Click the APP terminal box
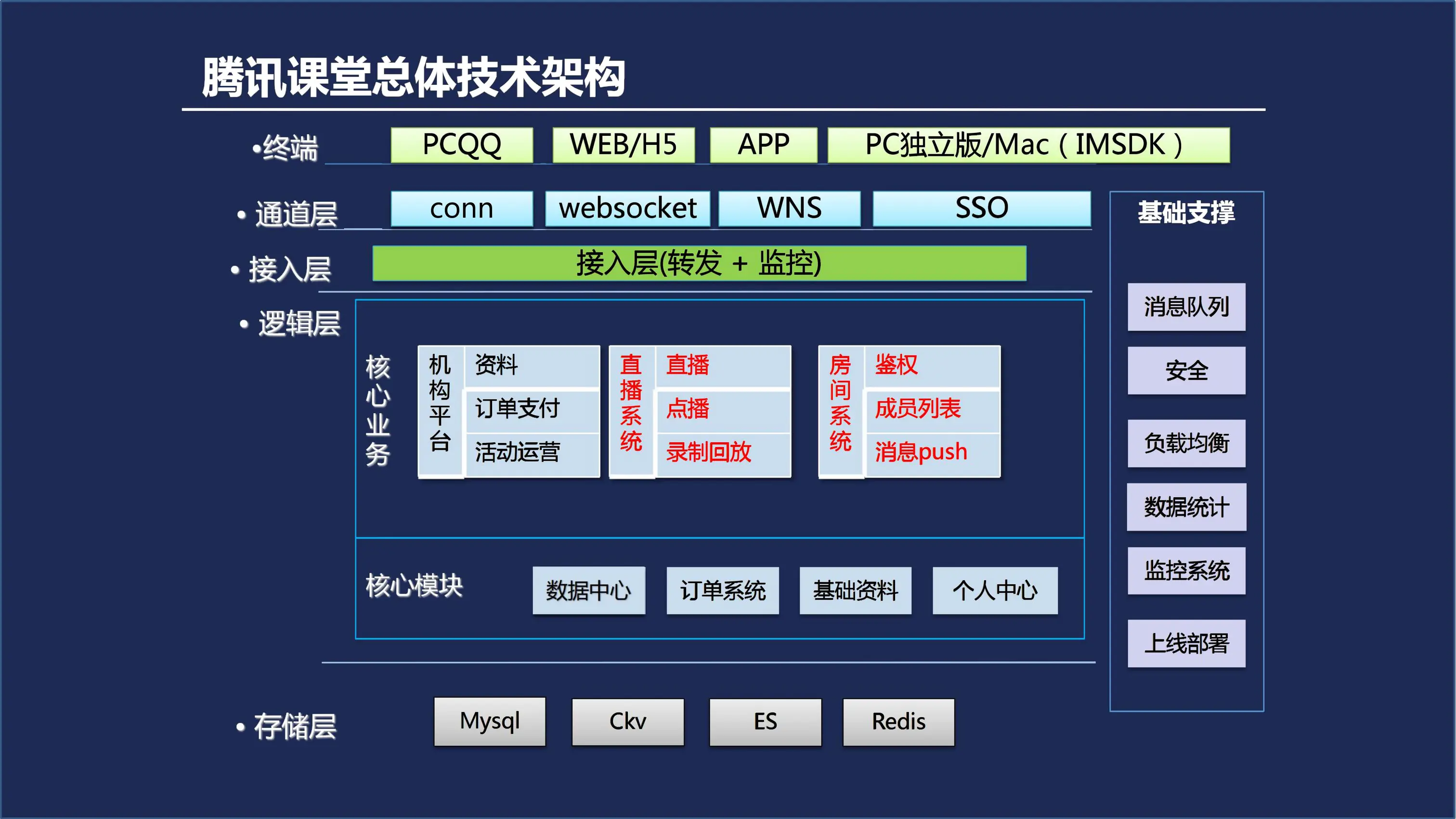The image size is (1456, 819). click(763, 145)
